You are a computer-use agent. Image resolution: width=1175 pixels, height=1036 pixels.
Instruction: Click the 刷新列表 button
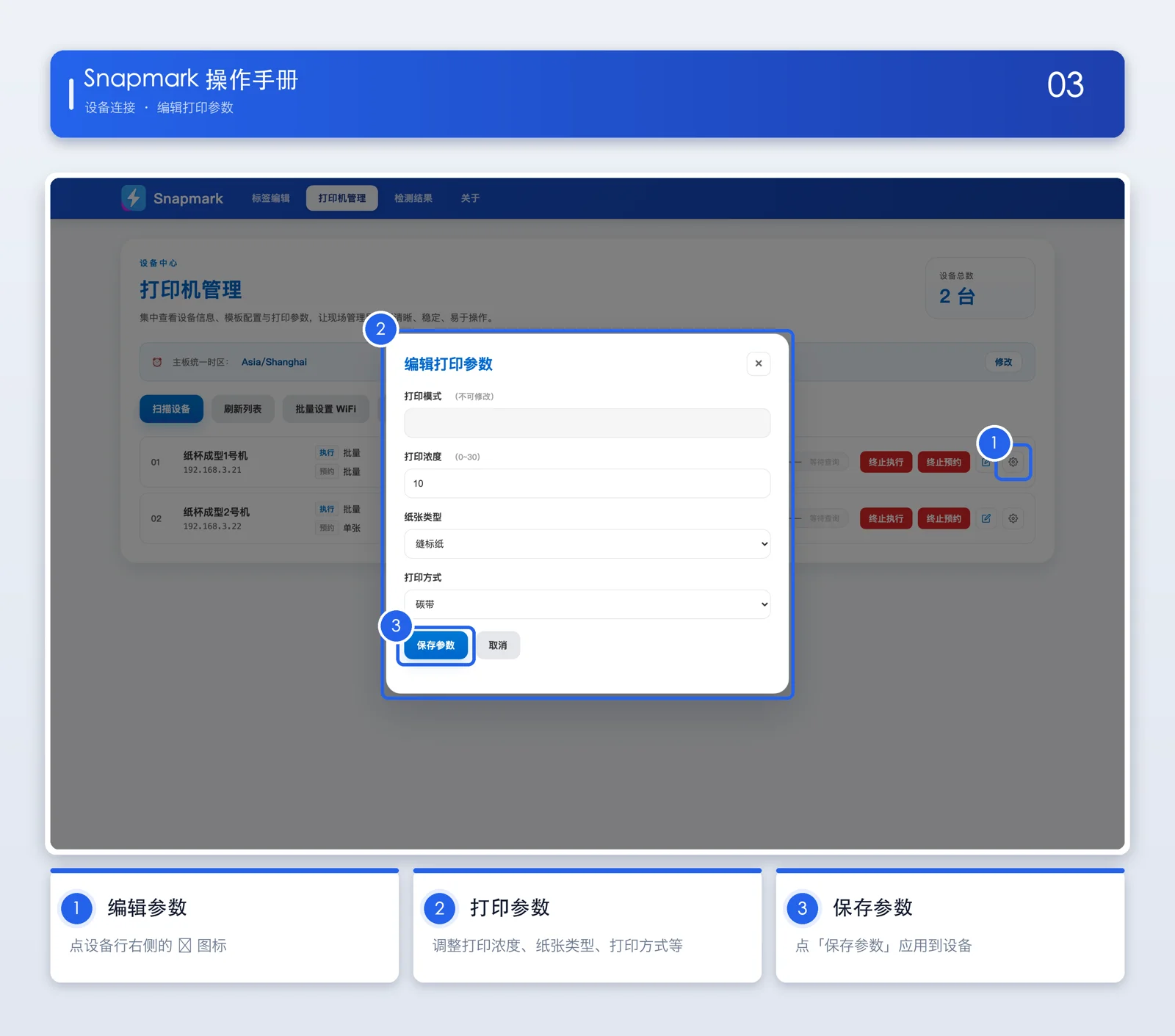pos(243,409)
